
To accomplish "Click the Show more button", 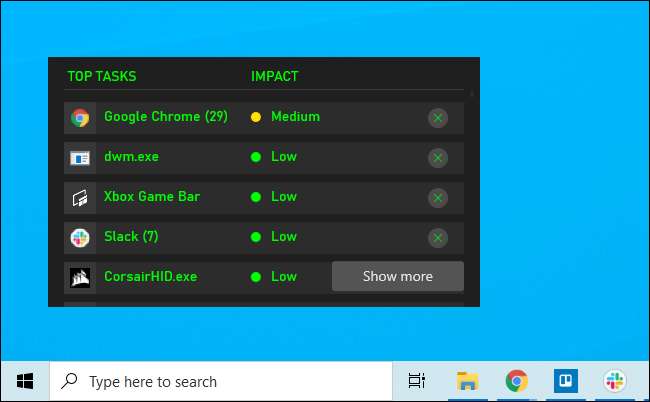I will 398,276.
